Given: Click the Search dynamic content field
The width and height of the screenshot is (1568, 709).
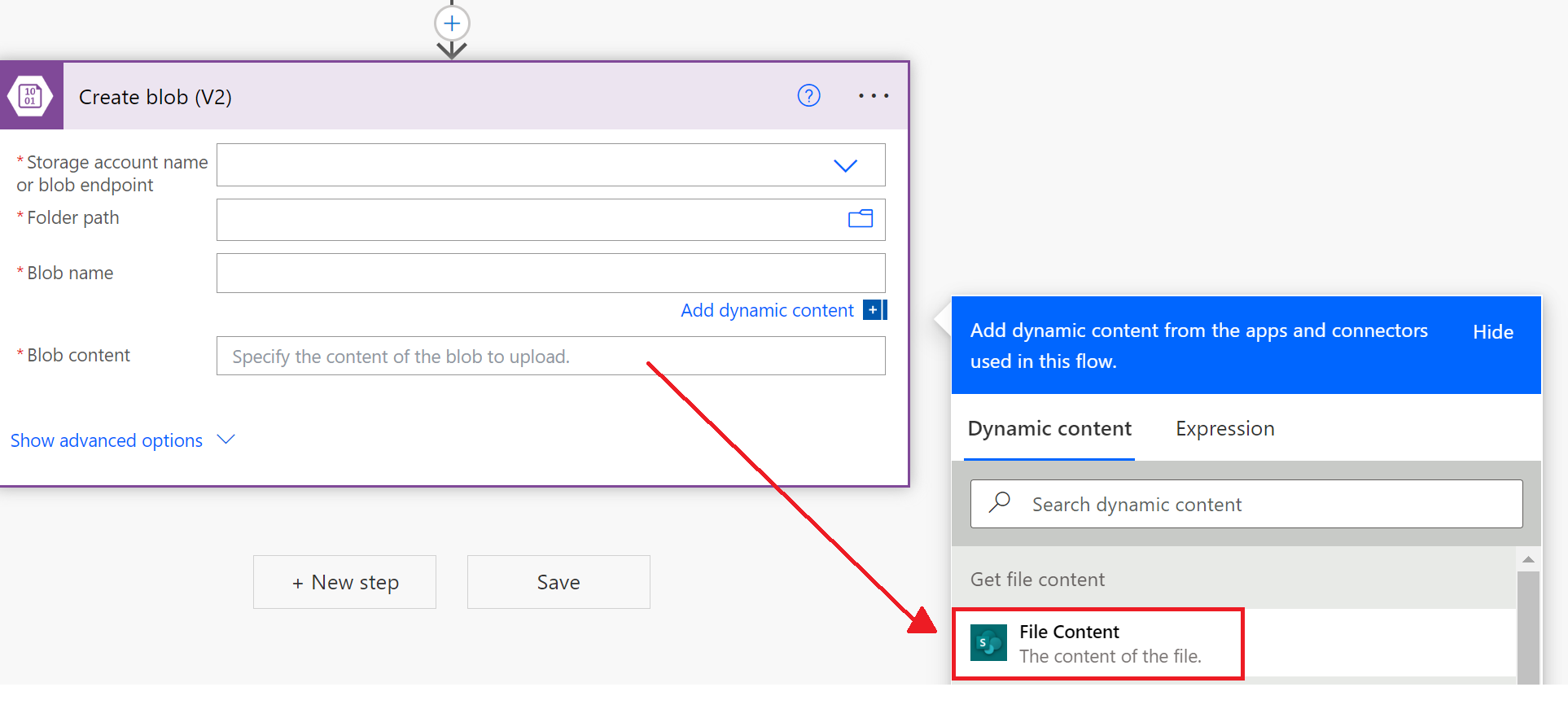Looking at the screenshot, I should pos(1246,504).
